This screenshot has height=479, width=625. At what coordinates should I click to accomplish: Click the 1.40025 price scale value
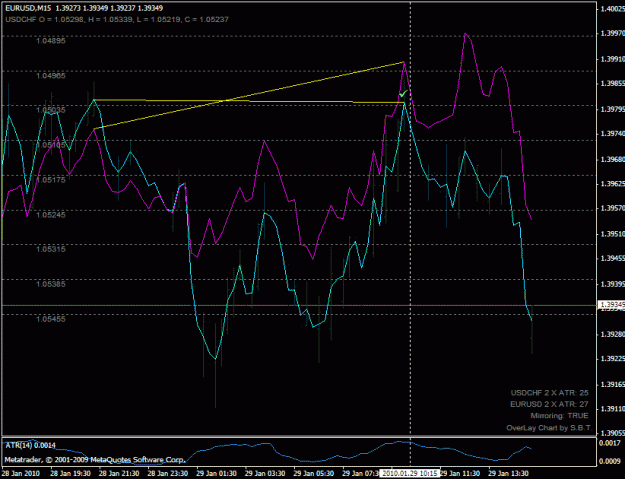coord(613,8)
